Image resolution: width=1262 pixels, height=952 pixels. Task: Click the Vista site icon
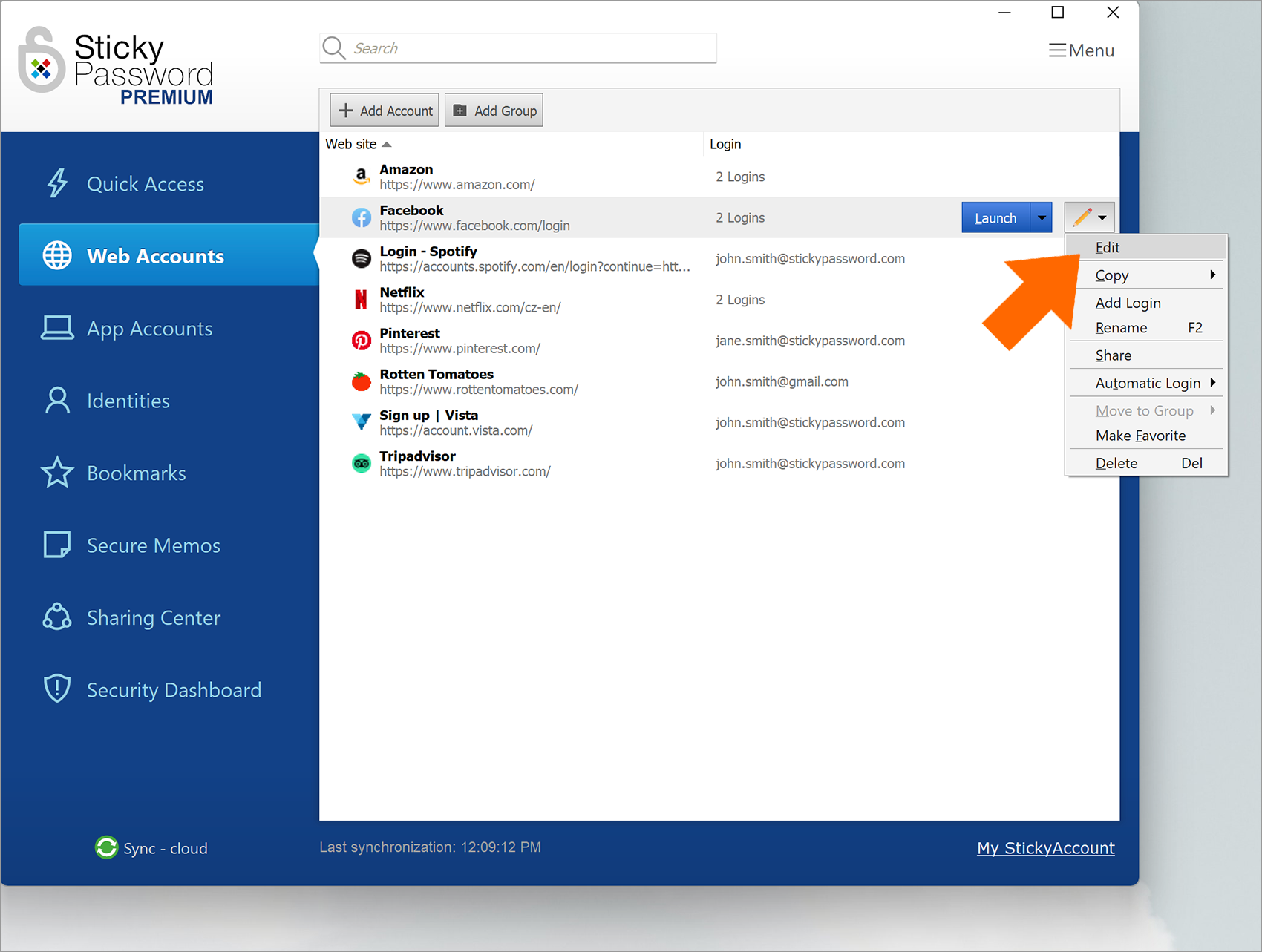click(361, 422)
